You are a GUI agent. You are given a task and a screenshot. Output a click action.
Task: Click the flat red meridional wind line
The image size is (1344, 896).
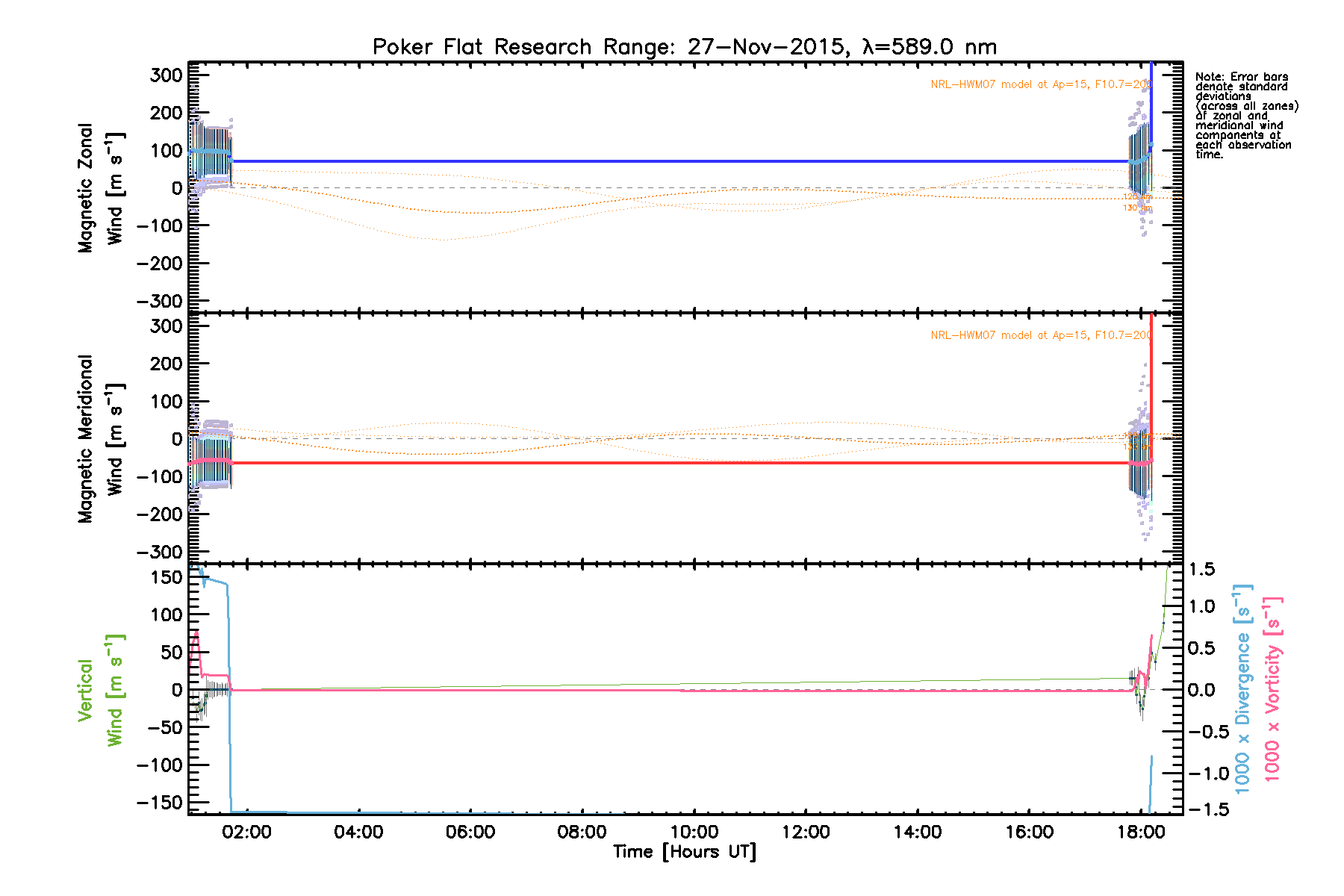tap(672, 463)
